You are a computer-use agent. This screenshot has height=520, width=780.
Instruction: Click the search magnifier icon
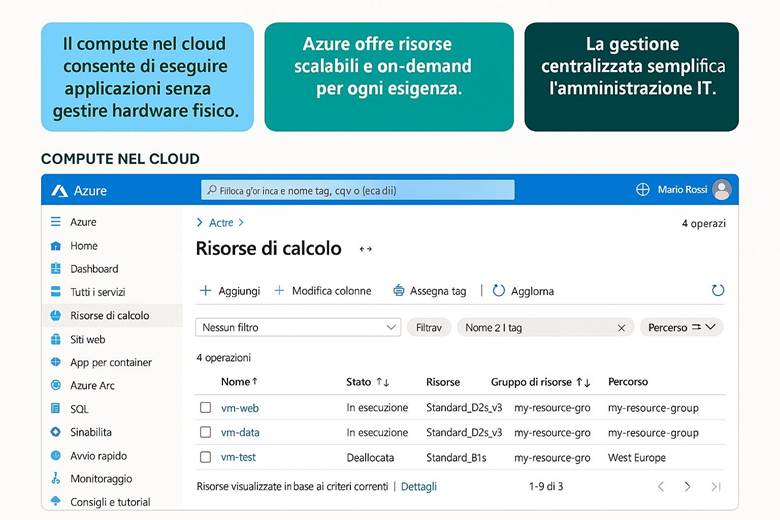(212, 190)
